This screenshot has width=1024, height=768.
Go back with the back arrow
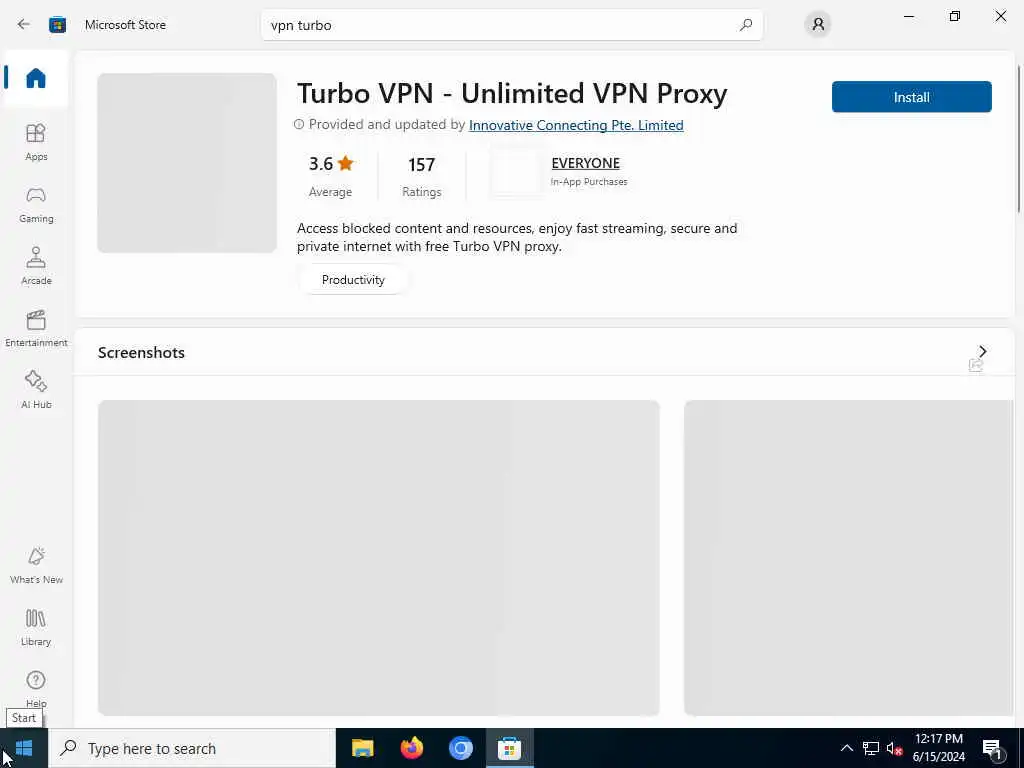24,25
